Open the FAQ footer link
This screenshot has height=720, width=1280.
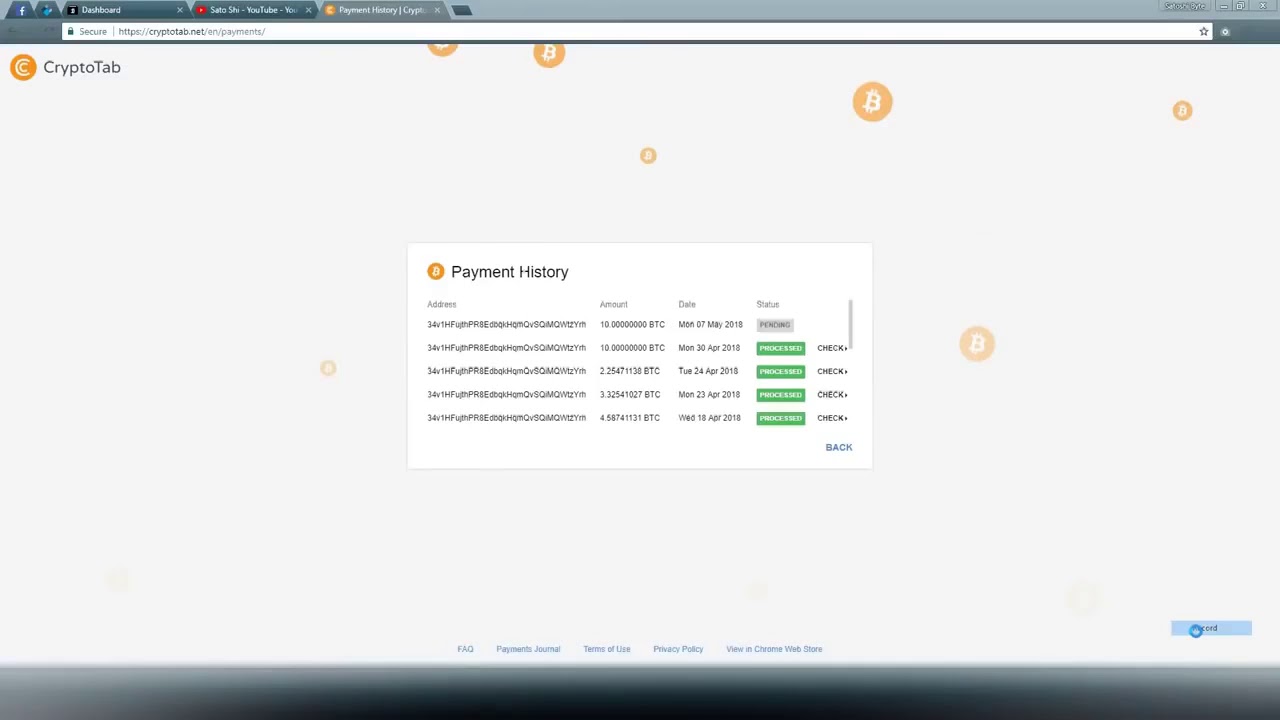tap(465, 649)
